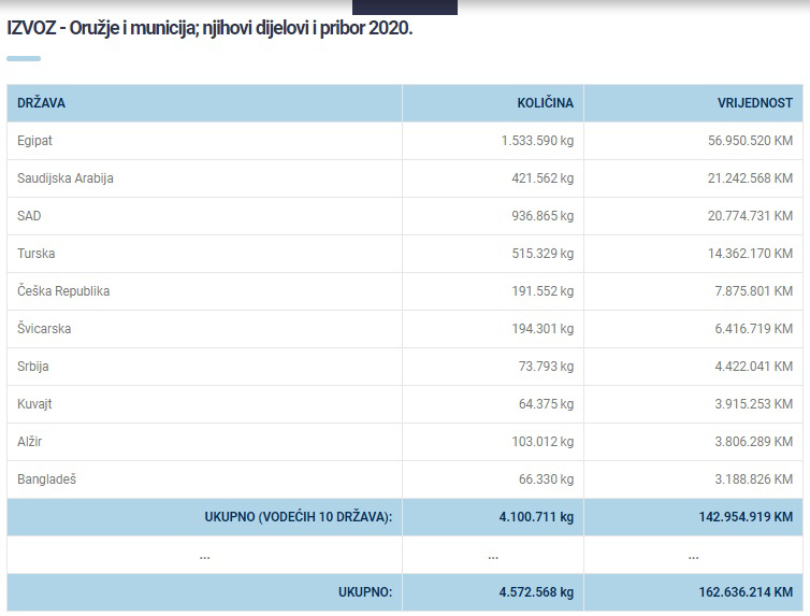Select the SAD country cell
The image size is (810, 616).
tap(205, 216)
